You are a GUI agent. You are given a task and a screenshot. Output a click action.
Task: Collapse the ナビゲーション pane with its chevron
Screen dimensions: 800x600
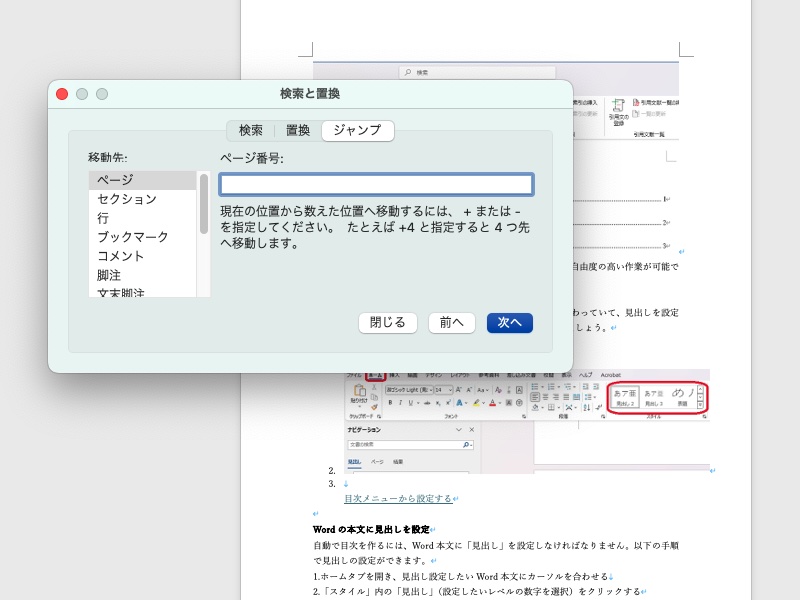point(457,428)
